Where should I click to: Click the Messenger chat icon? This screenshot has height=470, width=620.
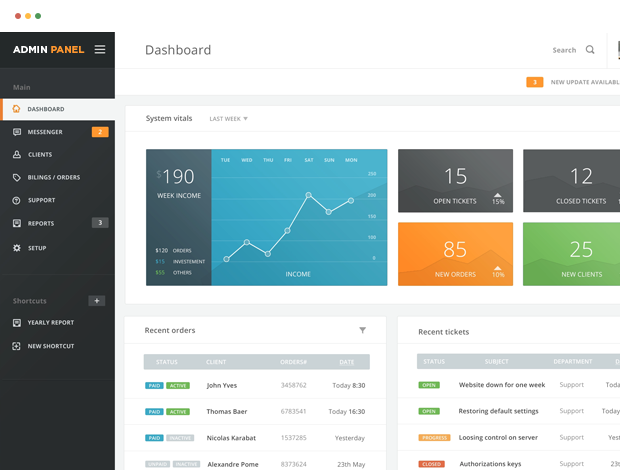(x=16, y=132)
